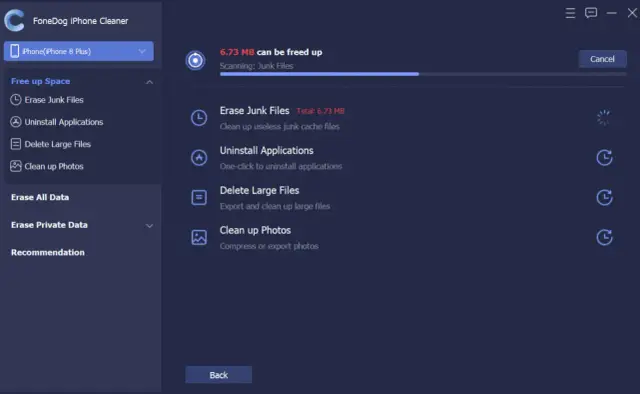Click 'Export and clean up large files' description
This screenshot has height=394, width=640.
pyautogui.click(x=275, y=206)
